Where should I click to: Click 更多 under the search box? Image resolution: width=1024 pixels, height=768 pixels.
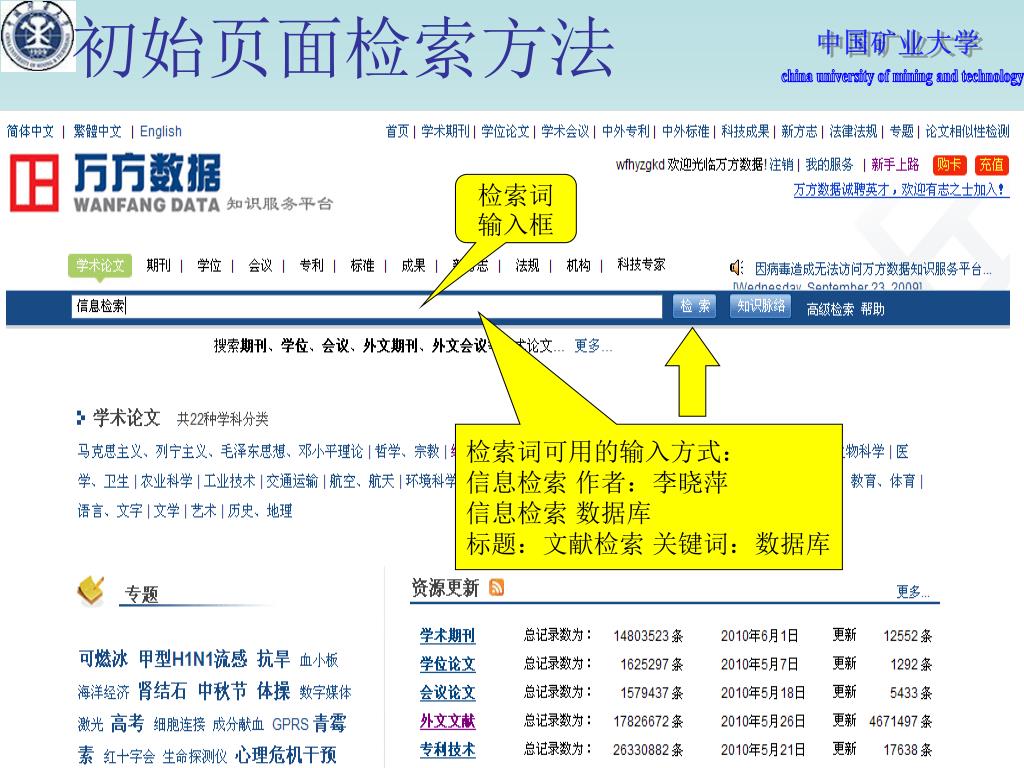(593, 345)
